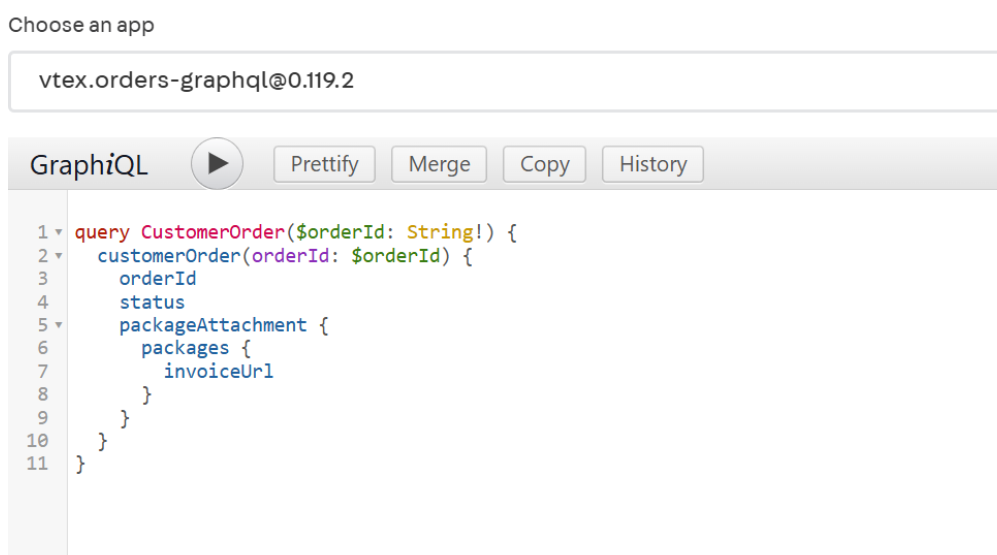Image resolution: width=997 pixels, height=555 pixels.
Task: Click the customerOrder field on line 2
Action: click(x=169, y=256)
